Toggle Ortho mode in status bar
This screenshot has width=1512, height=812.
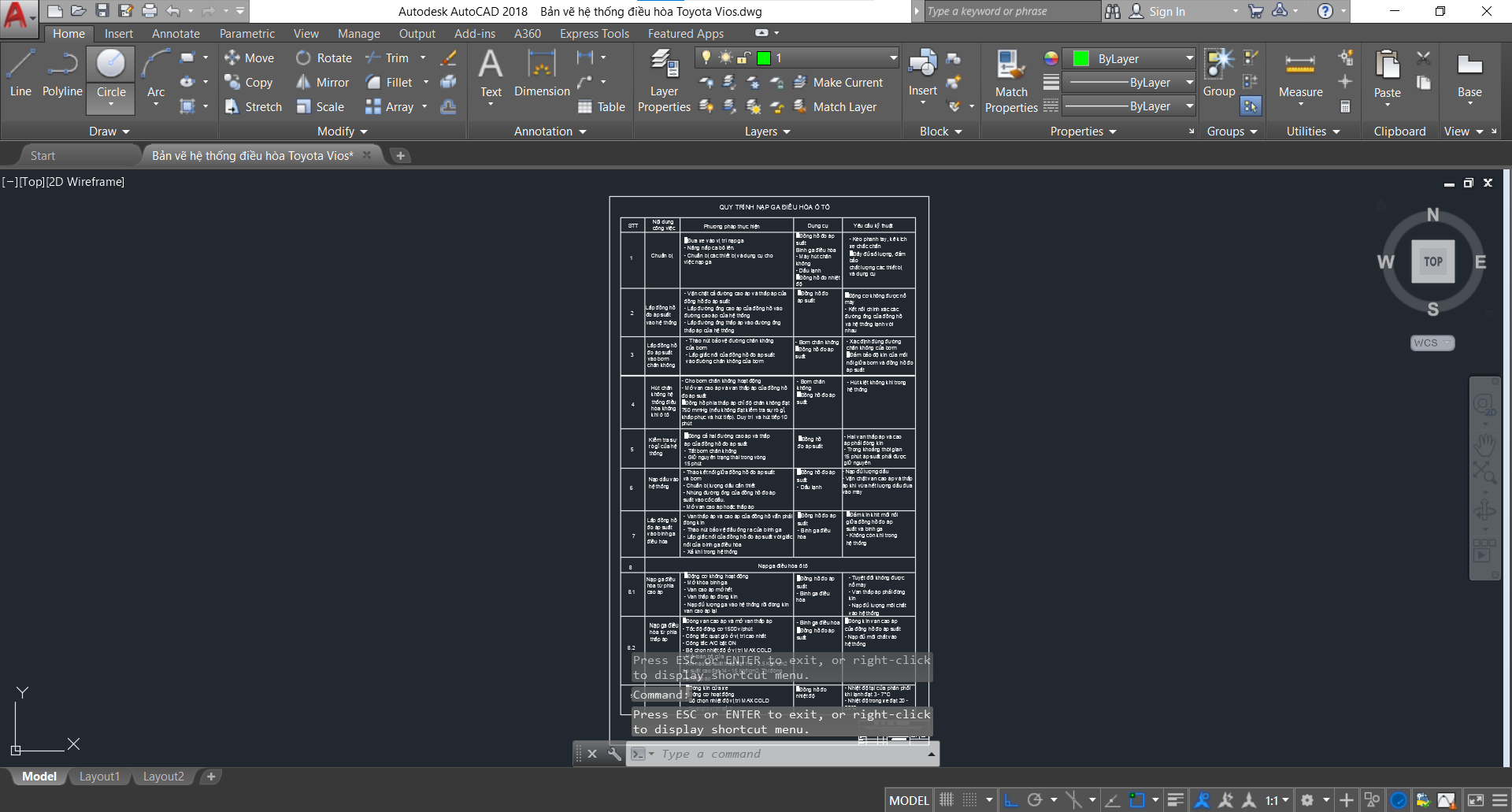point(1011,800)
